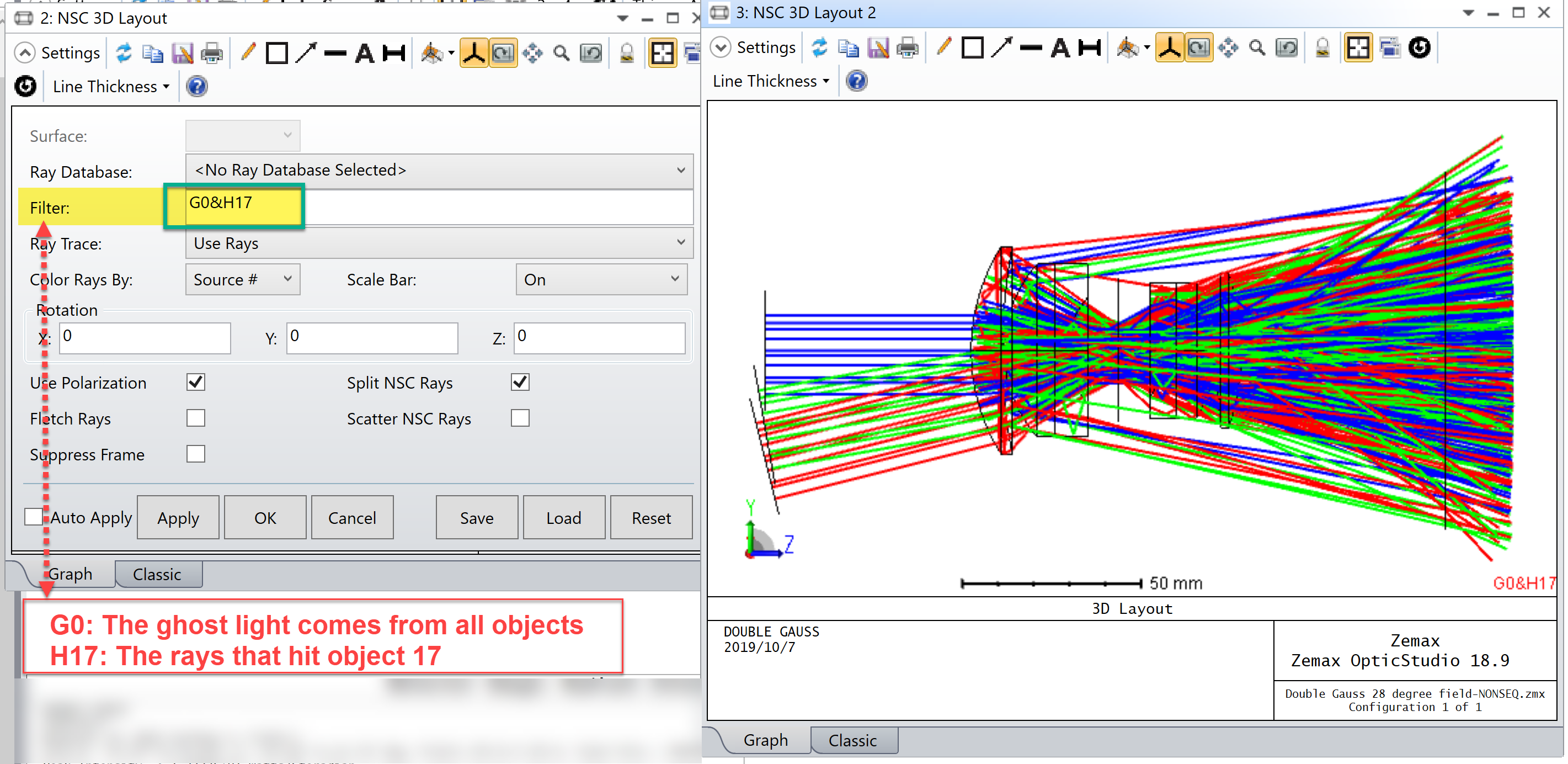
Task: Click Refresh icon in NSC 3D Layout 2 window
Action: click(x=820, y=47)
